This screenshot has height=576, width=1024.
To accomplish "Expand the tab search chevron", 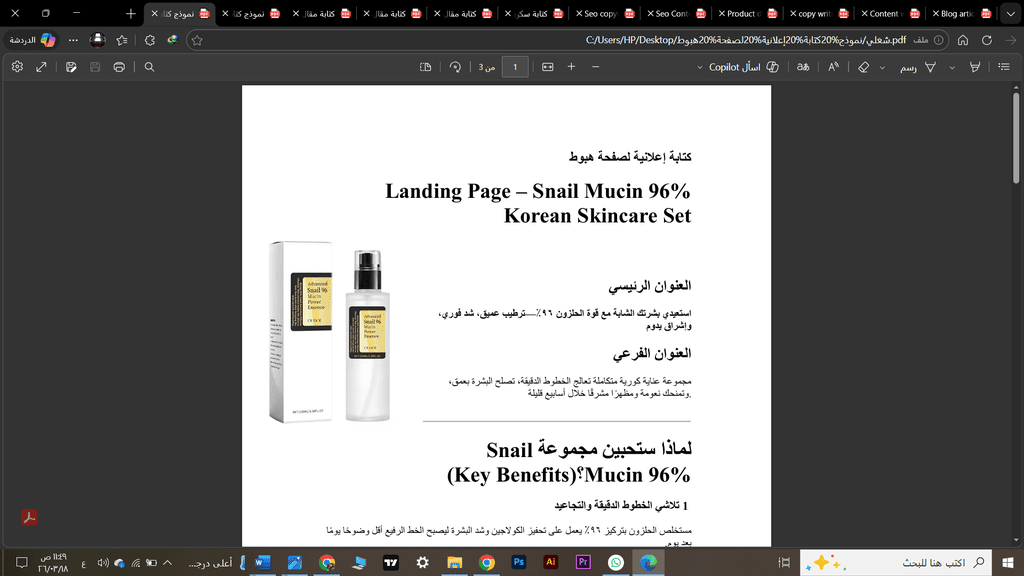I will 1011,13.
